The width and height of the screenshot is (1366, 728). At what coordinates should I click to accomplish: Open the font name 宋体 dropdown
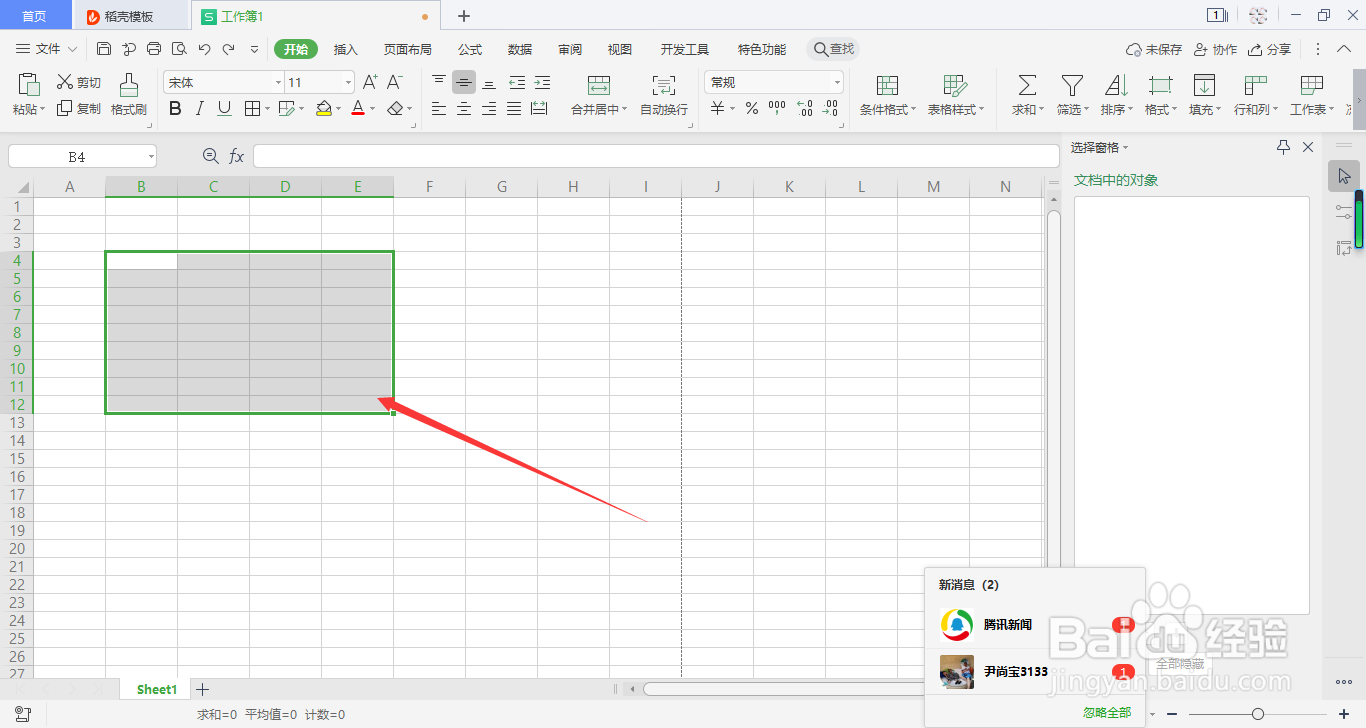click(x=278, y=83)
